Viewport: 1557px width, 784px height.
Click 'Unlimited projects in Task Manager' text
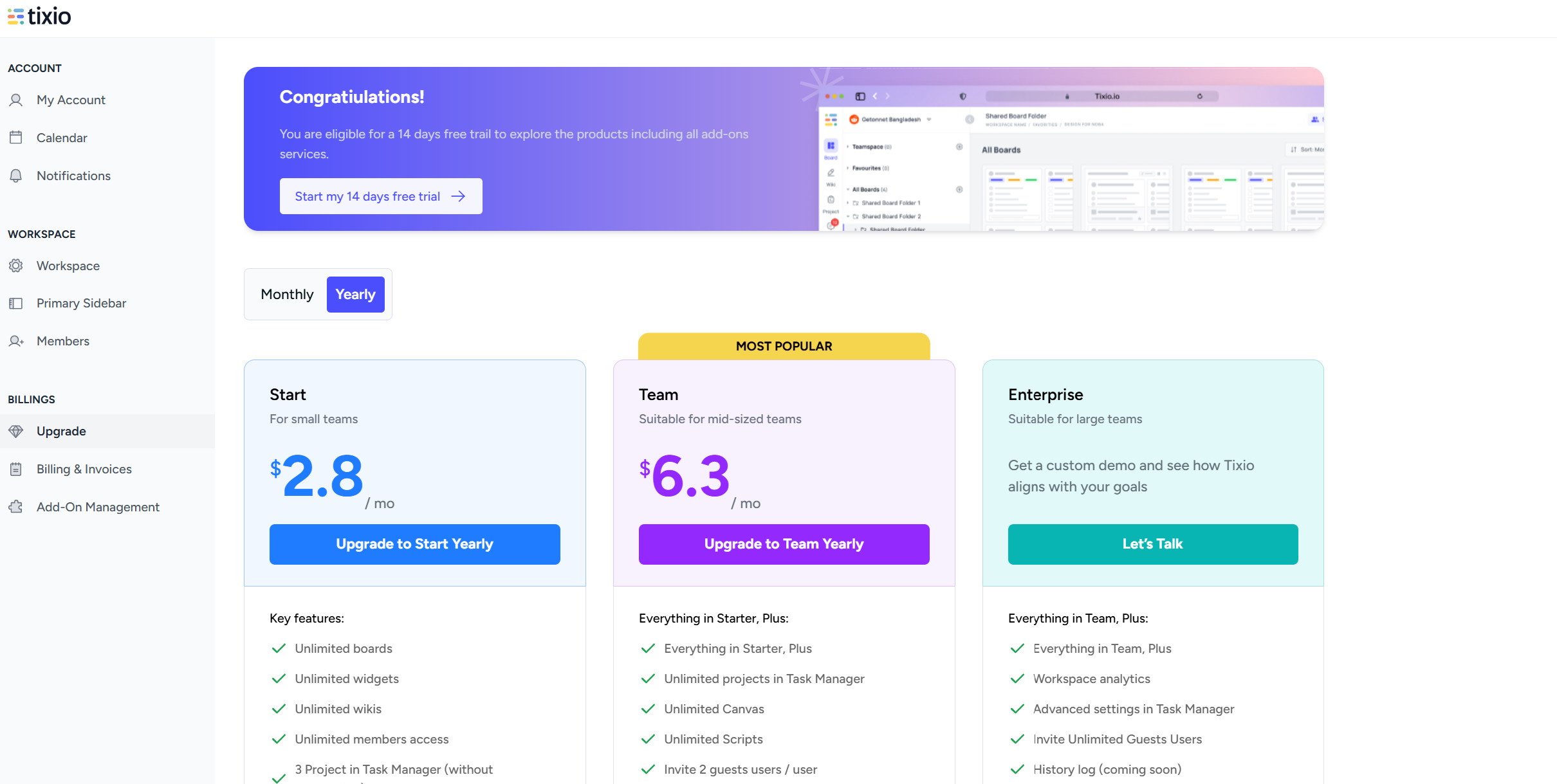pos(764,679)
